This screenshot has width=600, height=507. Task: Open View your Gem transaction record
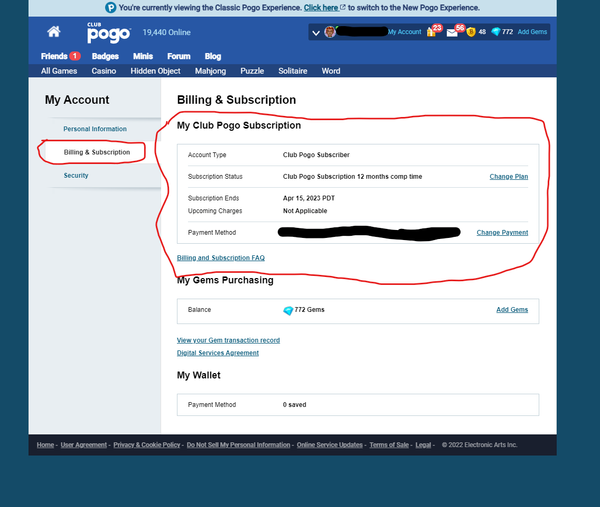click(x=228, y=340)
